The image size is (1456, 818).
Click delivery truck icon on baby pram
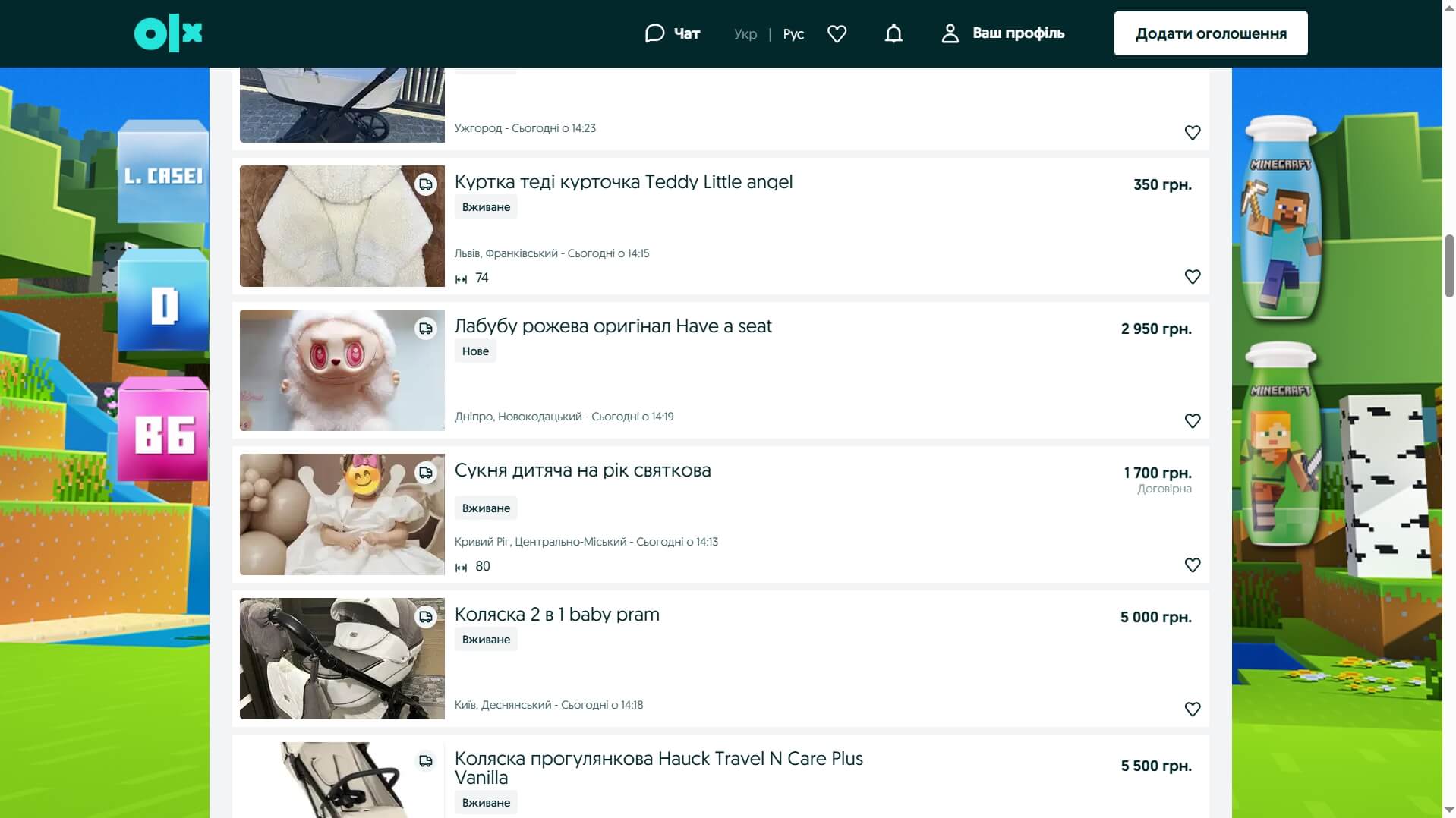click(426, 617)
